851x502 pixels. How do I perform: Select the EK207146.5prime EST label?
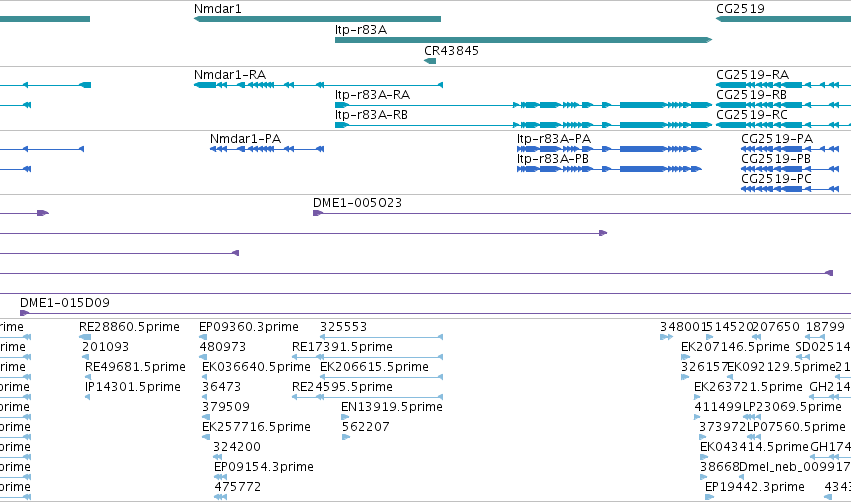735,347
